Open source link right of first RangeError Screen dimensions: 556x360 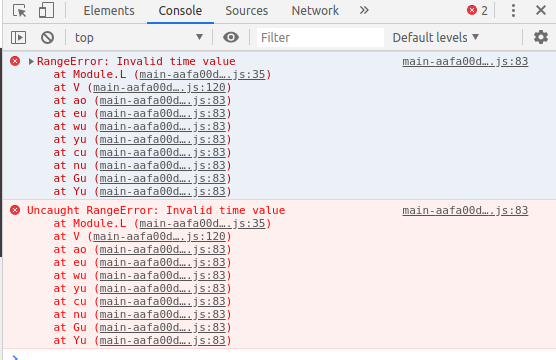(465, 61)
